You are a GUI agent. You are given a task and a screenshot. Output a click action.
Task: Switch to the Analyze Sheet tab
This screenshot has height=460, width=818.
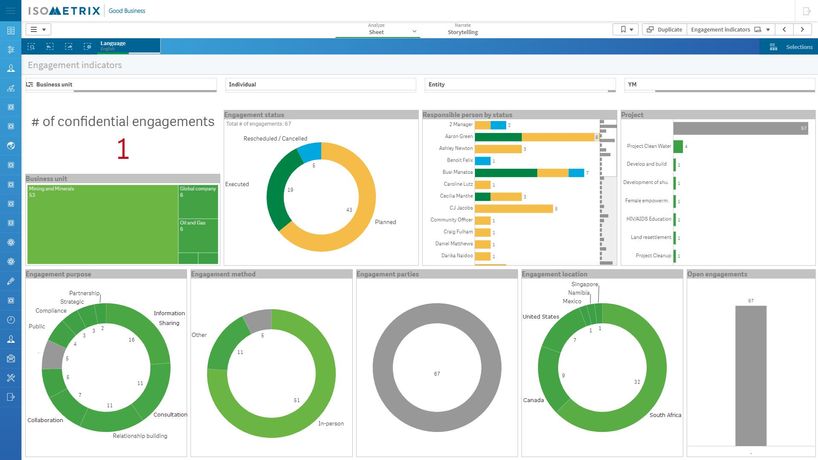click(x=377, y=29)
